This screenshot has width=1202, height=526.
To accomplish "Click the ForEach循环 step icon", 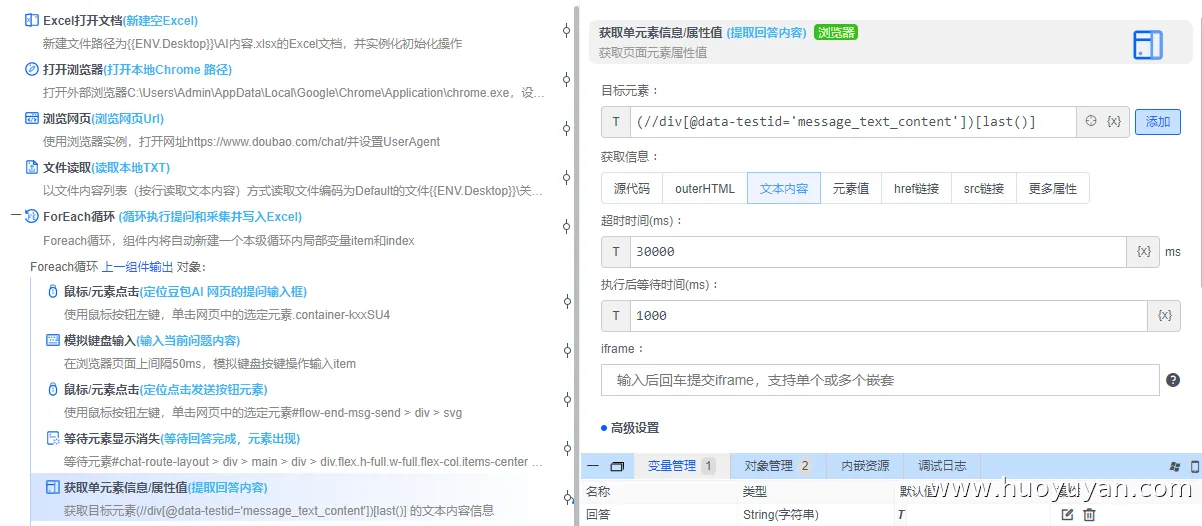I will point(32,216).
